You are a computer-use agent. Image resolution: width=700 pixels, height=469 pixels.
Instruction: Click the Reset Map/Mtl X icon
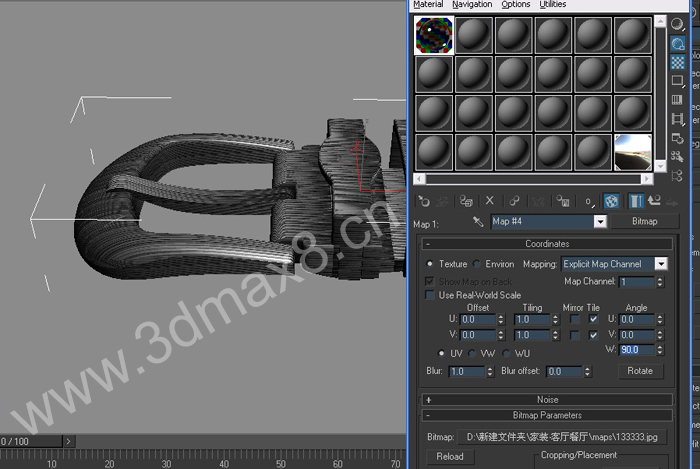point(490,201)
